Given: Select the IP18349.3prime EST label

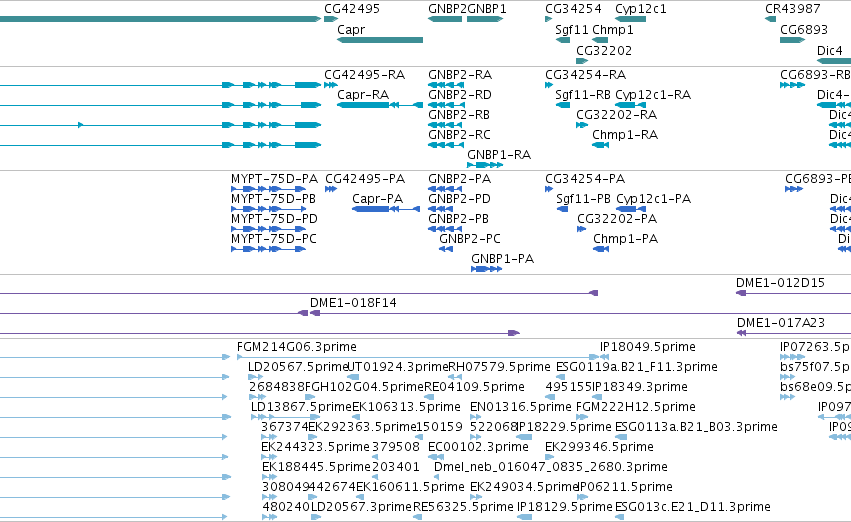Looking at the screenshot, I should 639,387.
